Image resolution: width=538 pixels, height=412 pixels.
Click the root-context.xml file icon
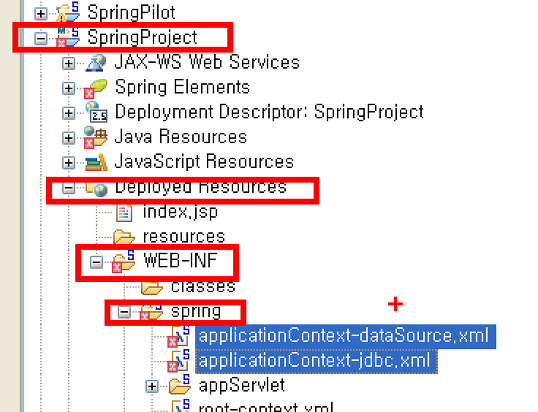(x=180, y=406)
